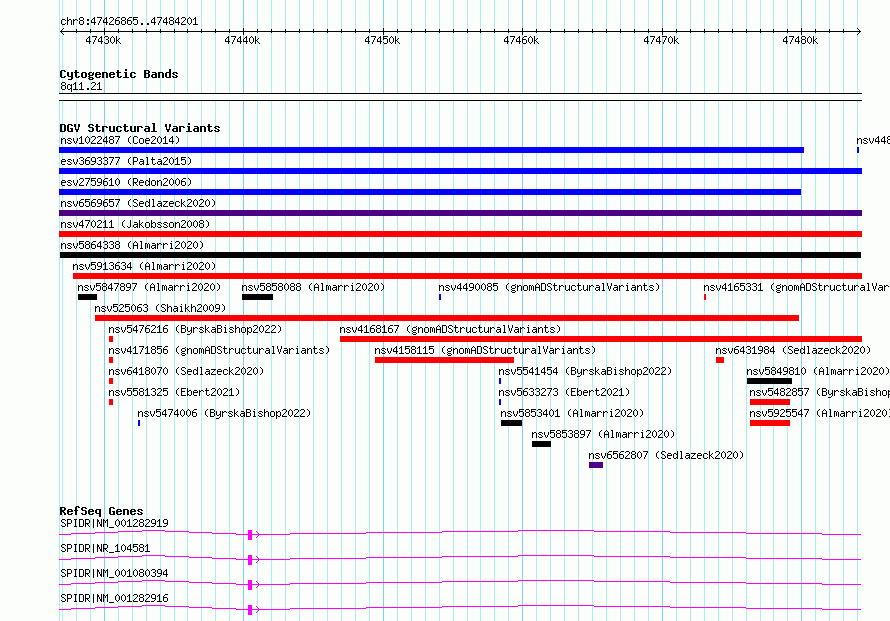Click the nsv4490085 gnomAD variant label

[x=549, y=287]
